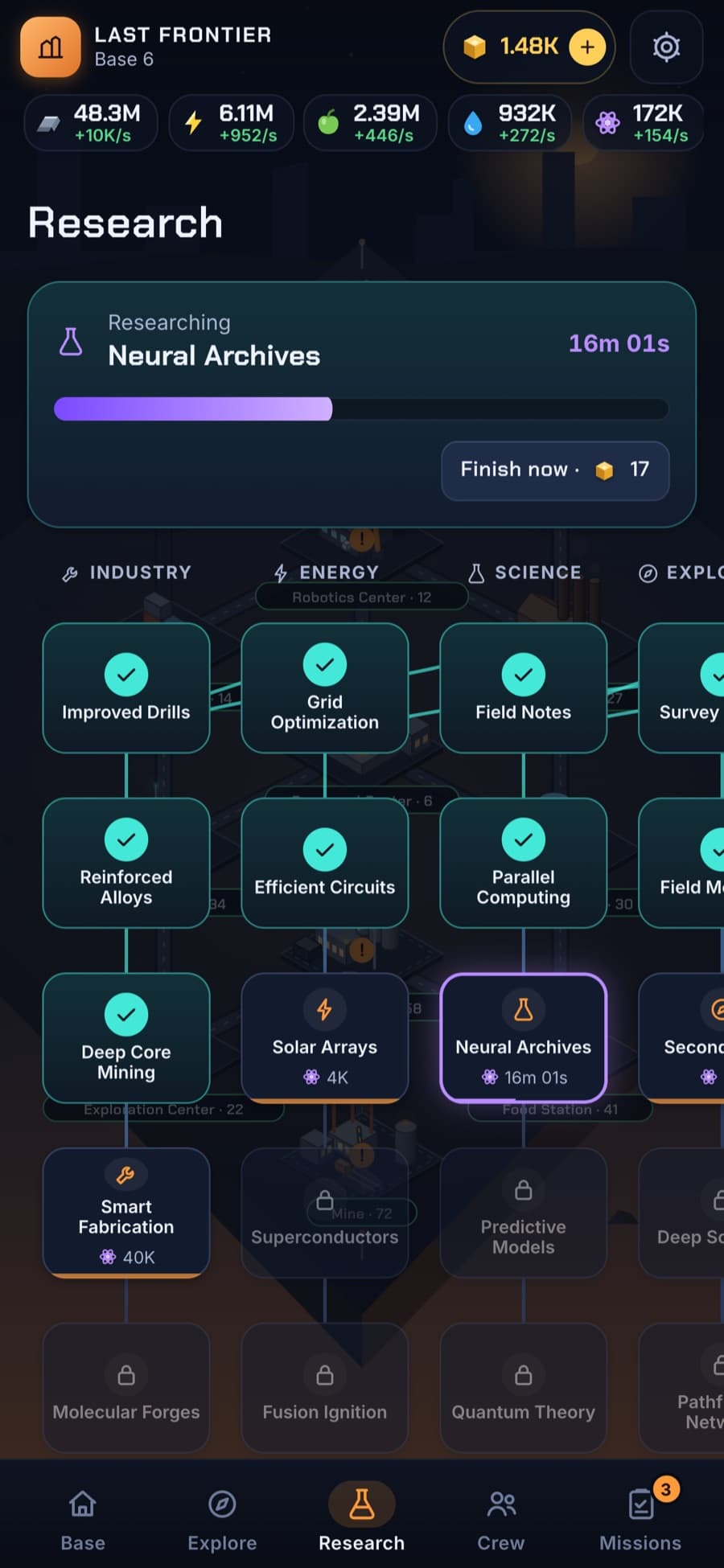Tap the purple atom science icon
Image resolution: width=724 pixels, height=1568 pixels.
(x=607, y=123)
